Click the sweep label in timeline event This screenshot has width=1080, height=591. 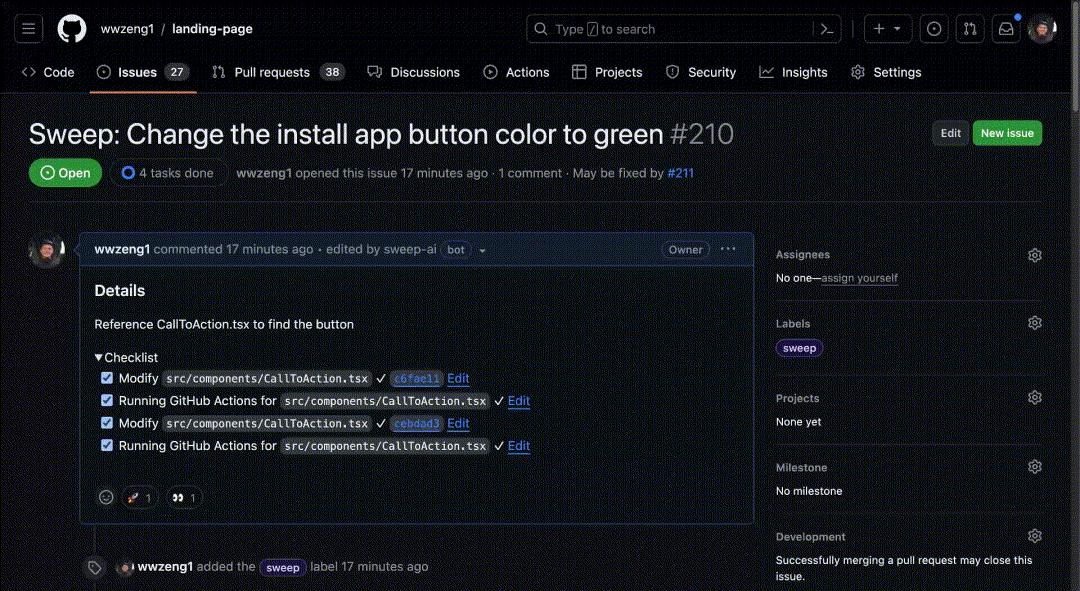click(282, 568)
